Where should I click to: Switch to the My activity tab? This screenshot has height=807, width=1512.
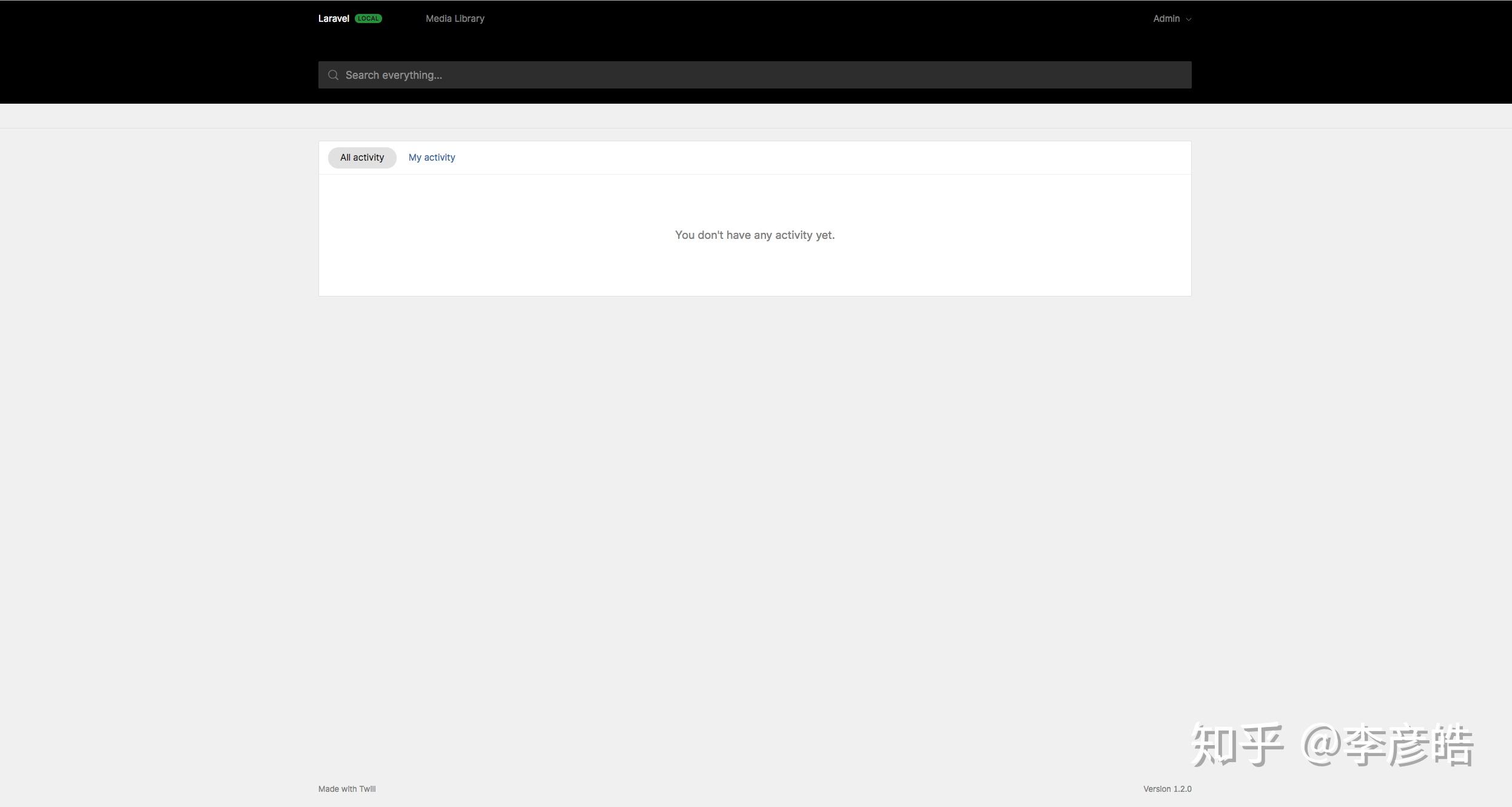tap(431, 158)
